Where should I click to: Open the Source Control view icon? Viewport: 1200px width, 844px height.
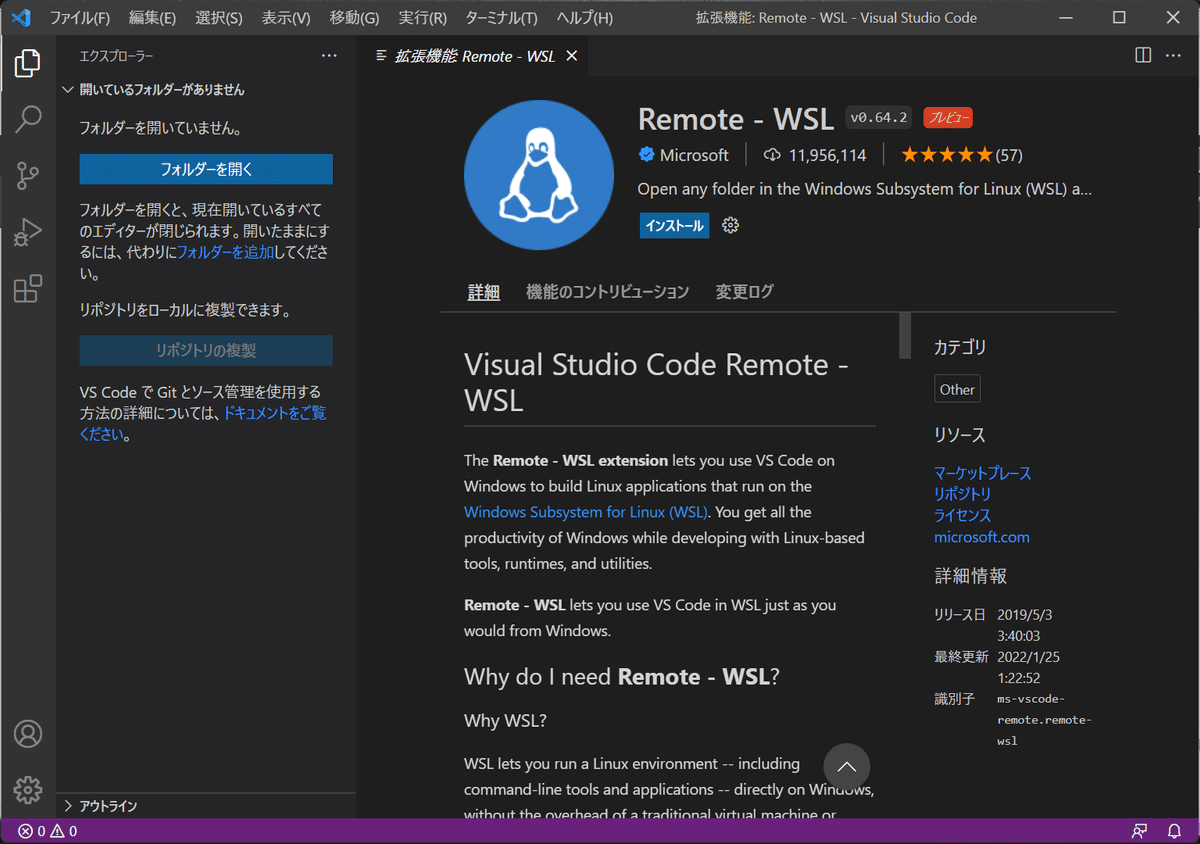[x=28, y=176]
